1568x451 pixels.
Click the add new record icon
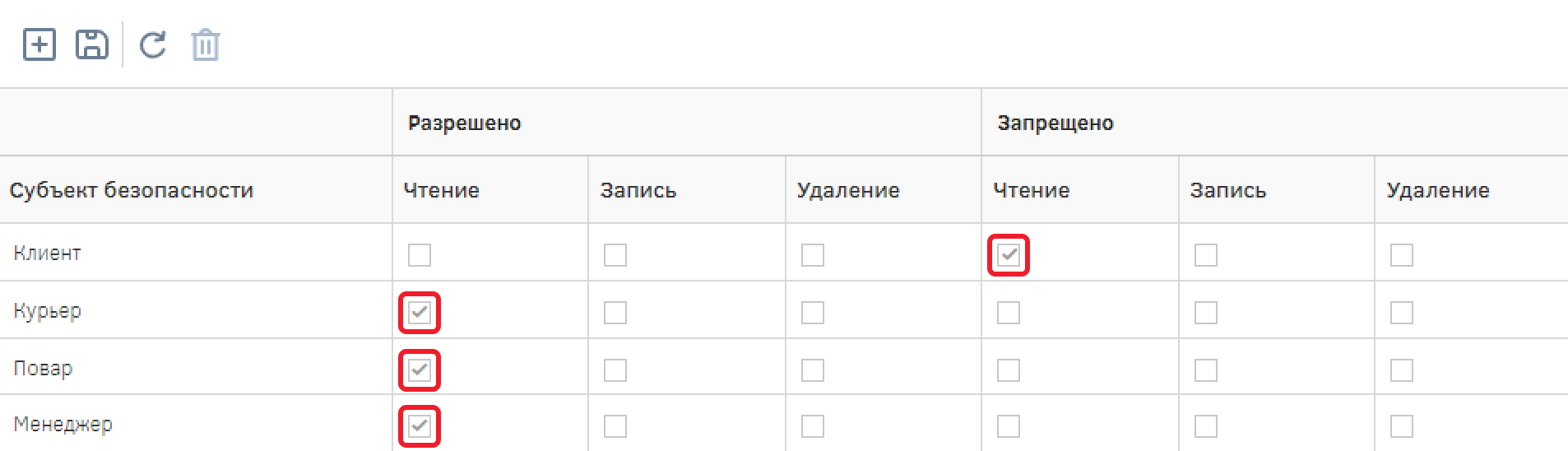click(39, 44)
